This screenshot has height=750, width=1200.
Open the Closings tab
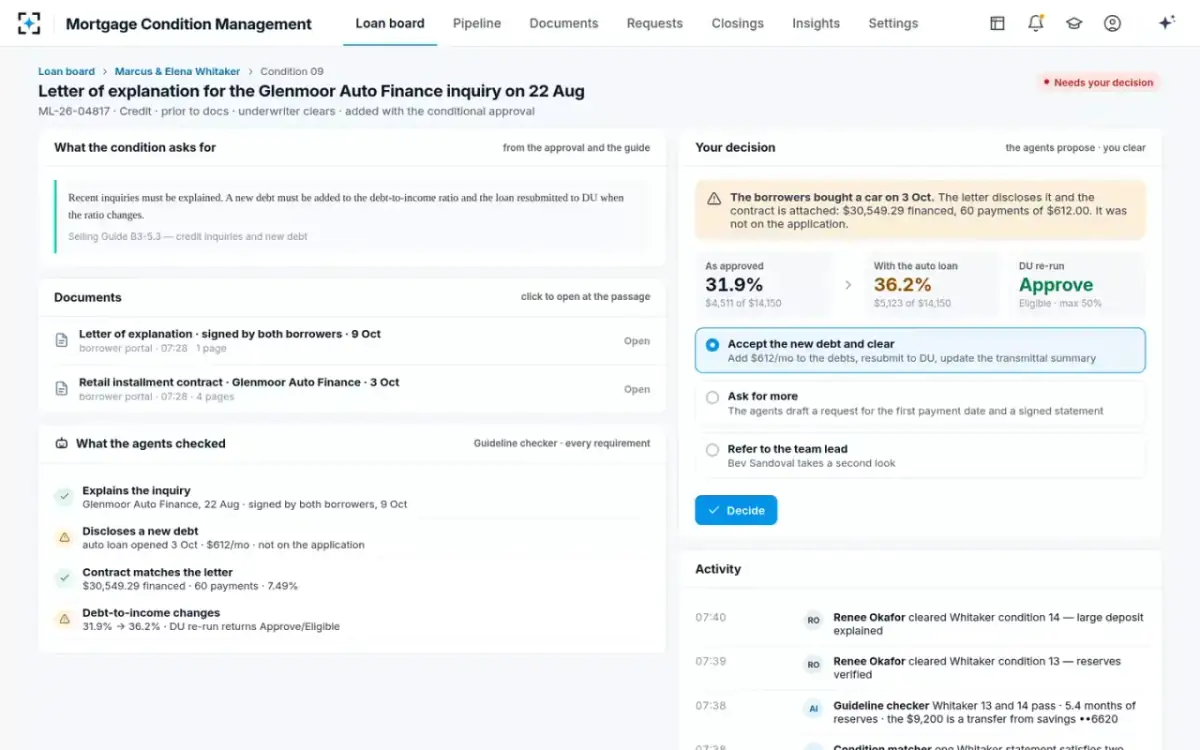(738, 23)
